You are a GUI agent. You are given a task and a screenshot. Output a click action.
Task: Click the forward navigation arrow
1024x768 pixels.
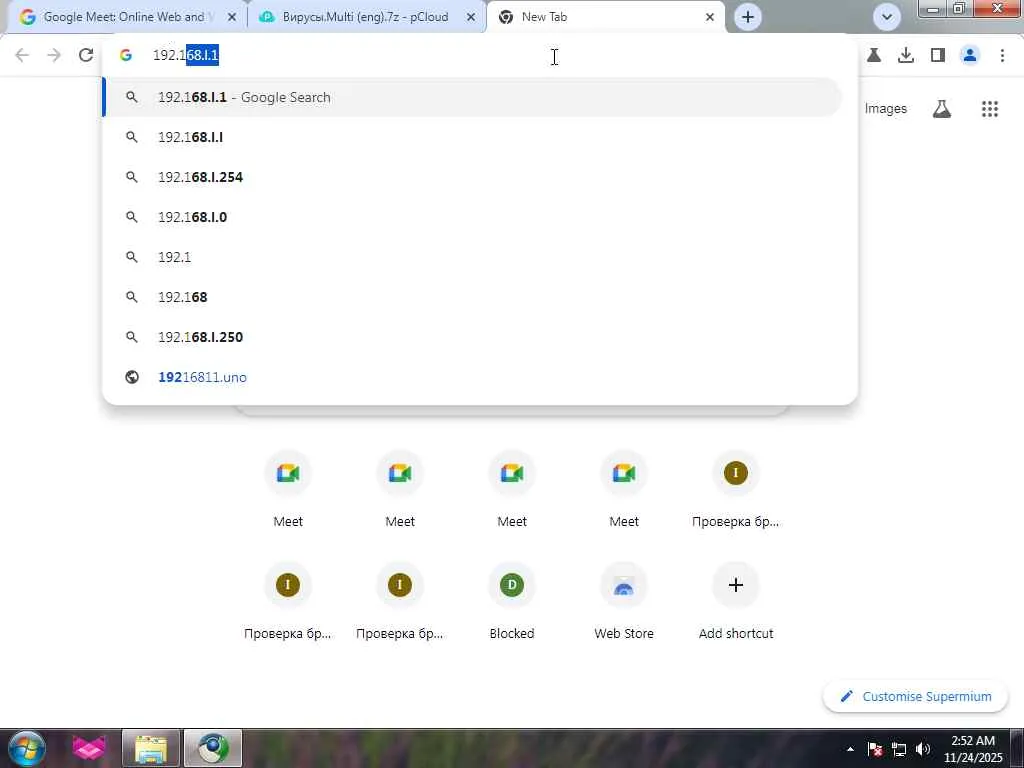point(54,56)
